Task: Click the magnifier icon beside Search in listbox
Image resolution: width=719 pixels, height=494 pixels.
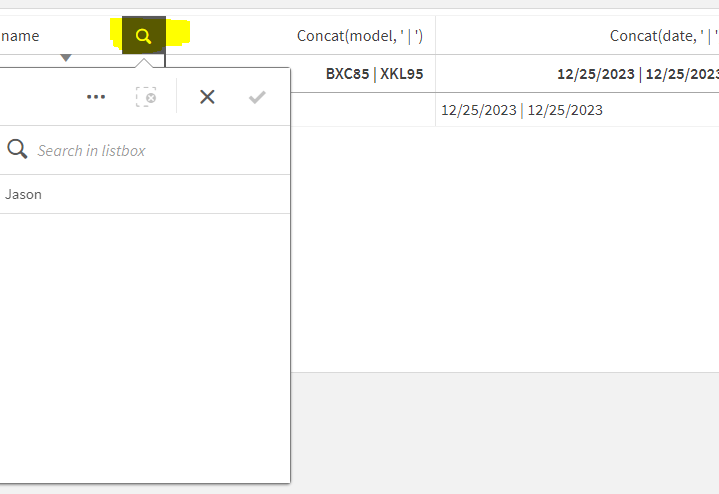Action: click(x=17, y=150)
